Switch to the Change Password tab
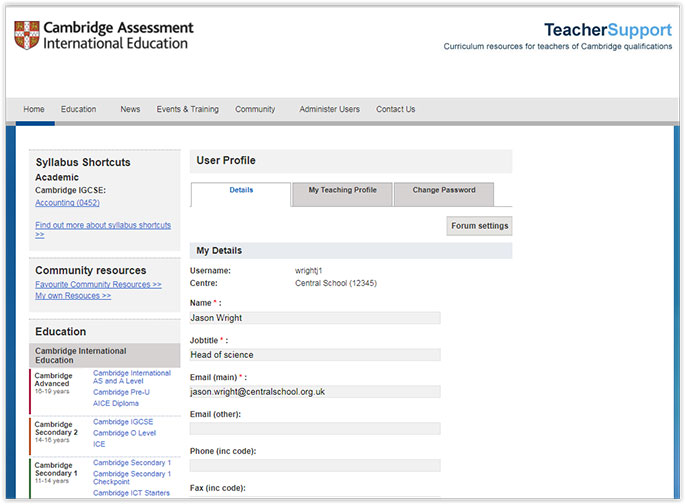Image resolution: width=685 pixels, height=504 pixels. (444, 190)
